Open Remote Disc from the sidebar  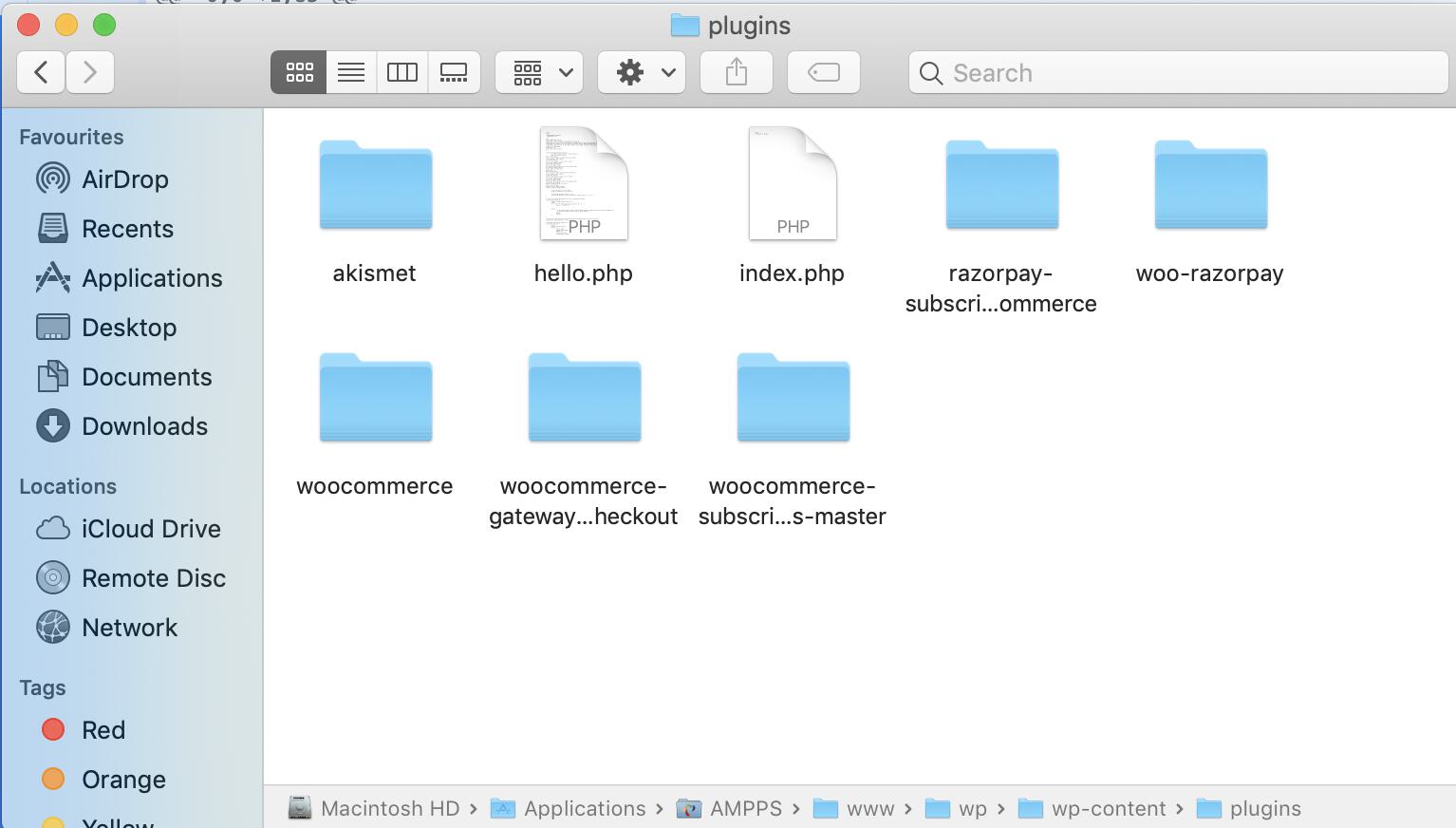(154, 578)
